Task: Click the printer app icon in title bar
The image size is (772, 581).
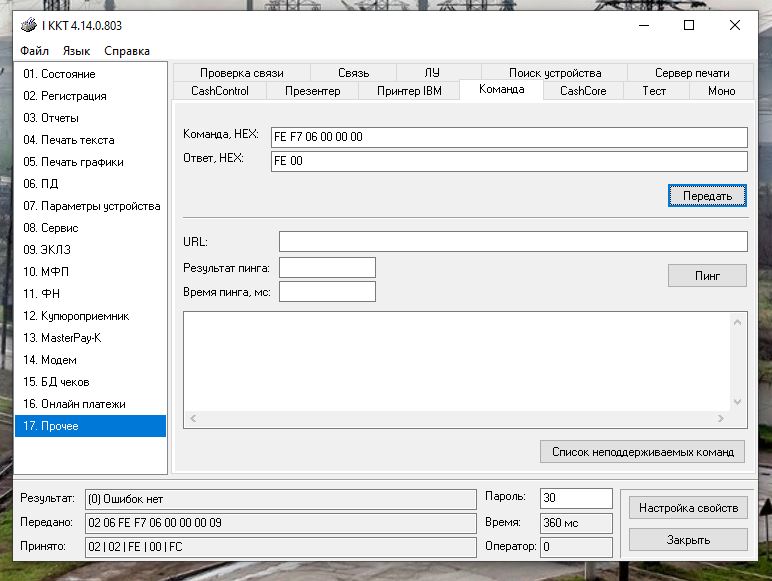Action: [x=29, y=25]
